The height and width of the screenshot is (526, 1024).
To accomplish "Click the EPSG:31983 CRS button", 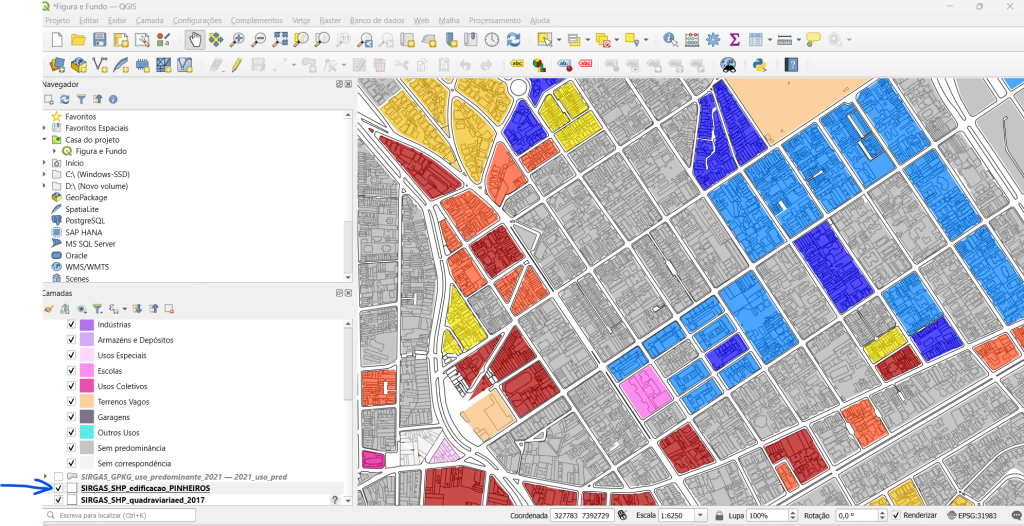I will [972, 516].
